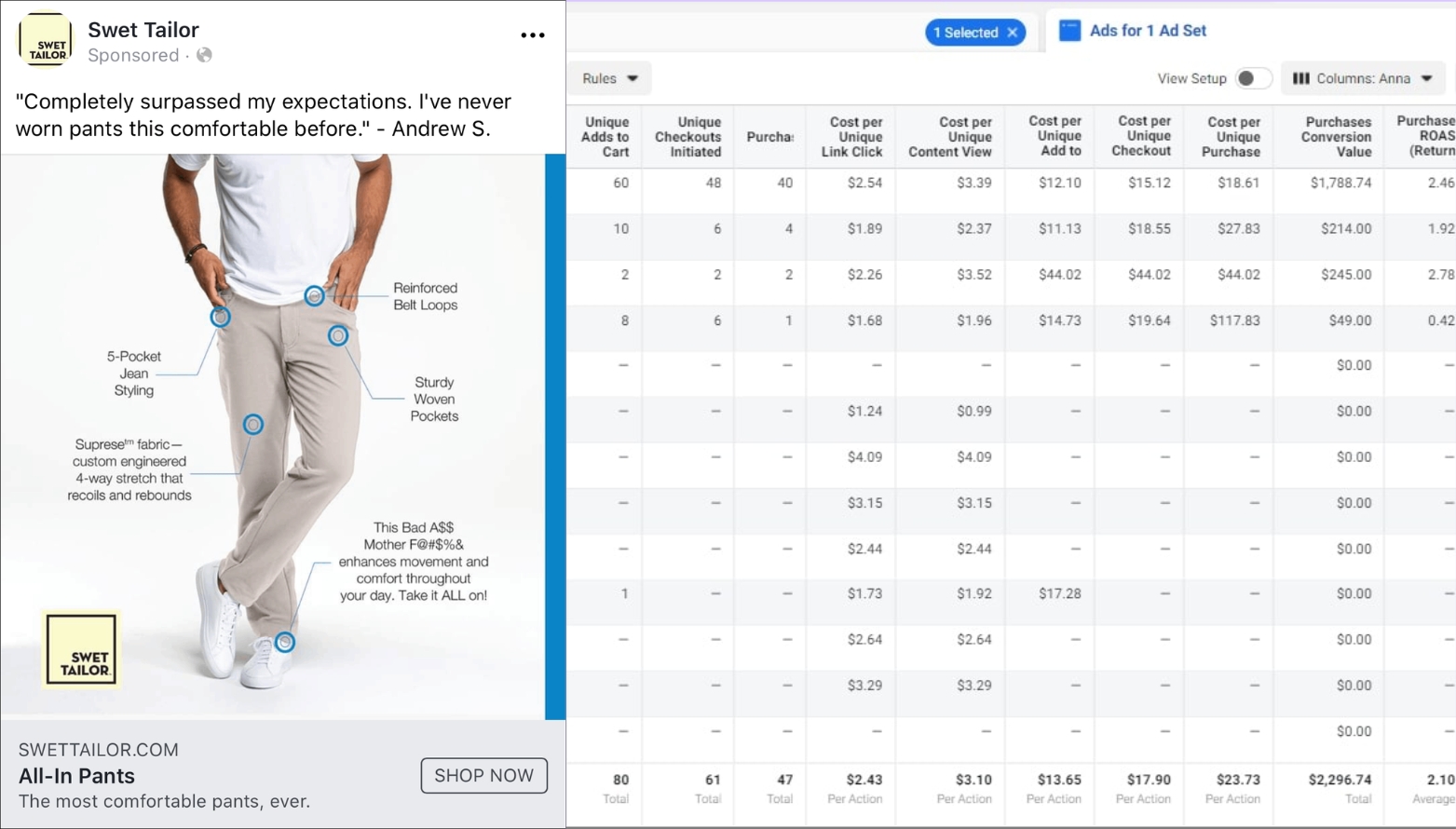Sort by Cost per Unique Purchase column

pyautogui.click(x=1232, y=137)
